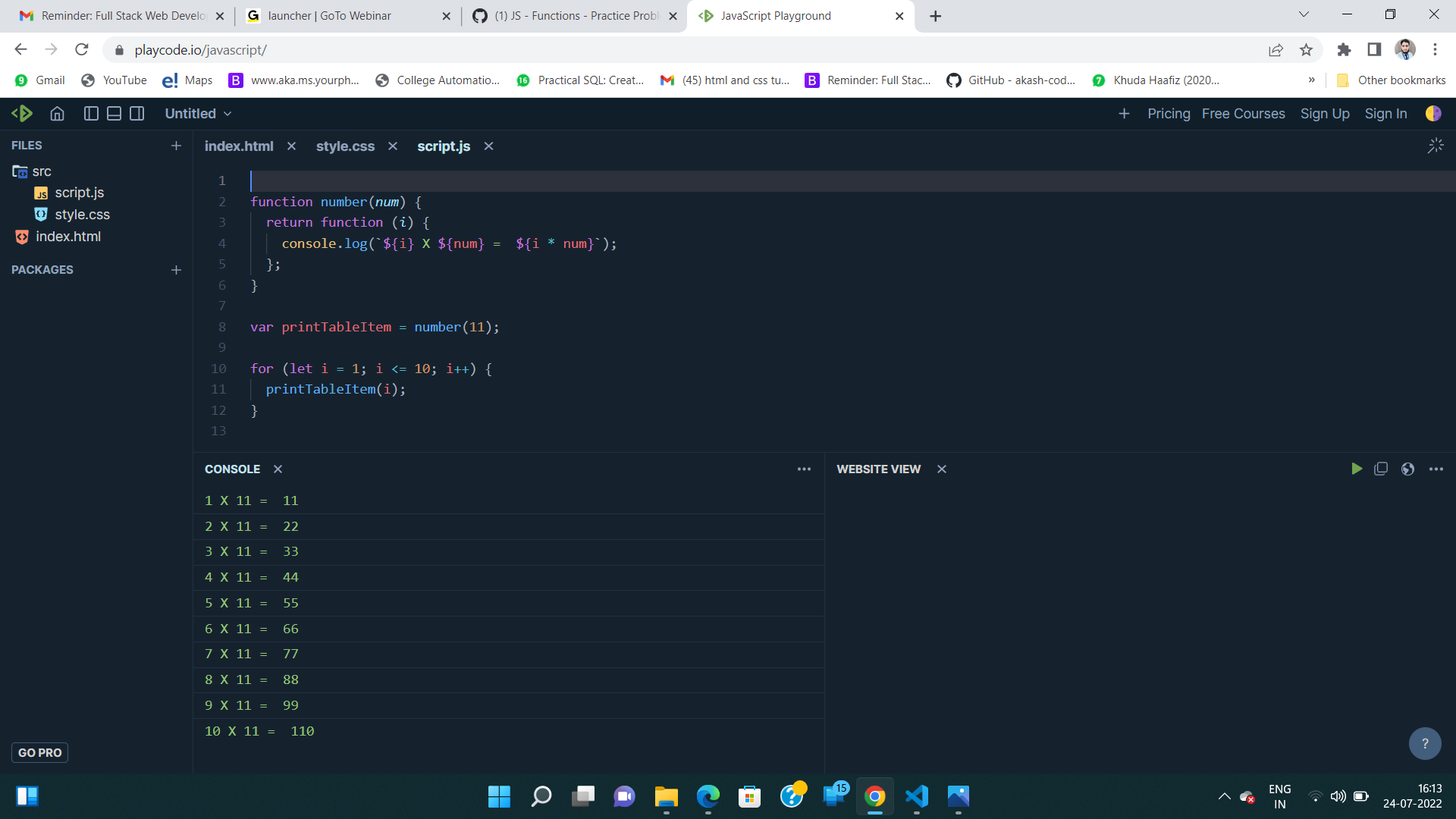
Task: Open website in browser via globe icon
Action: (x=1408, y=469)
